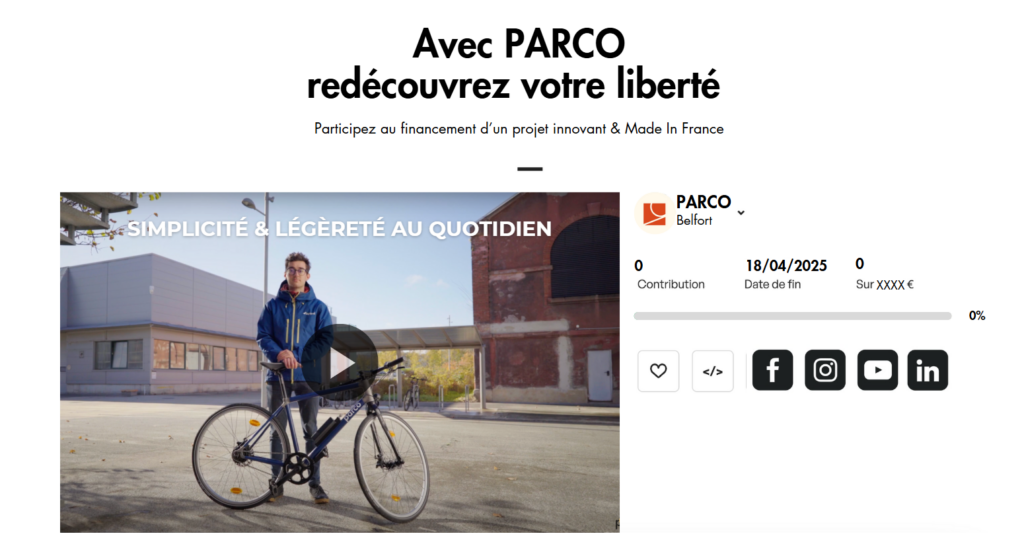The height and width of the screenshot is (550, 1024).
Task: Click 'Simplicité & légèreté' video caption
Action: 339,229
